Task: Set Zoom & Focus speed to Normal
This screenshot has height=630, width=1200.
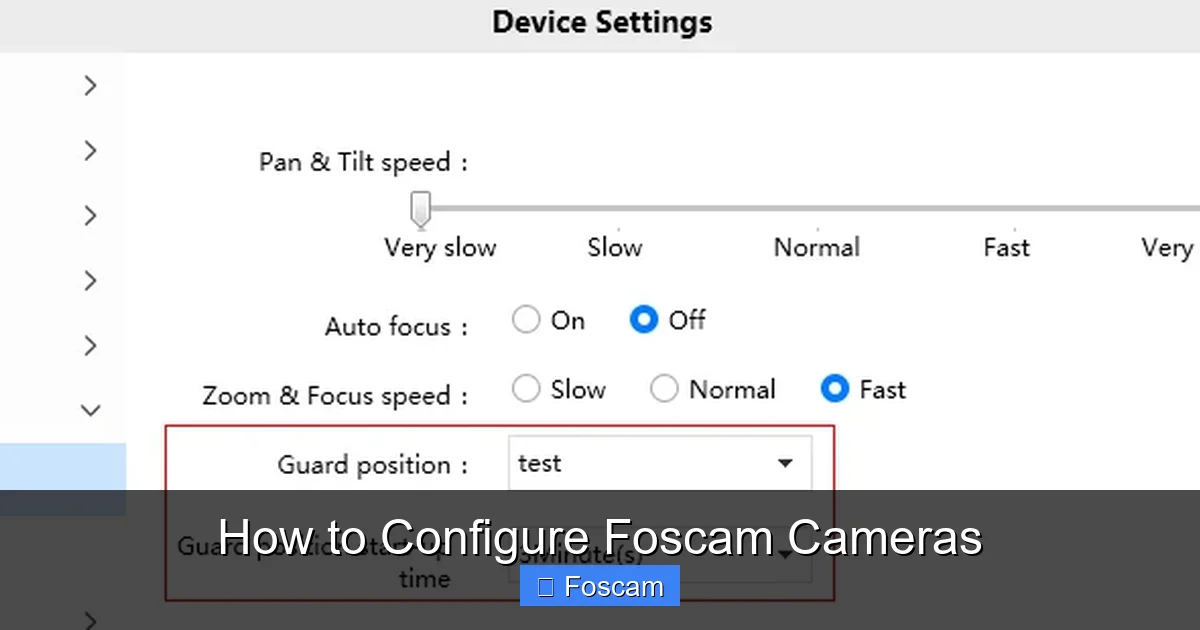Action: point(664,388)
